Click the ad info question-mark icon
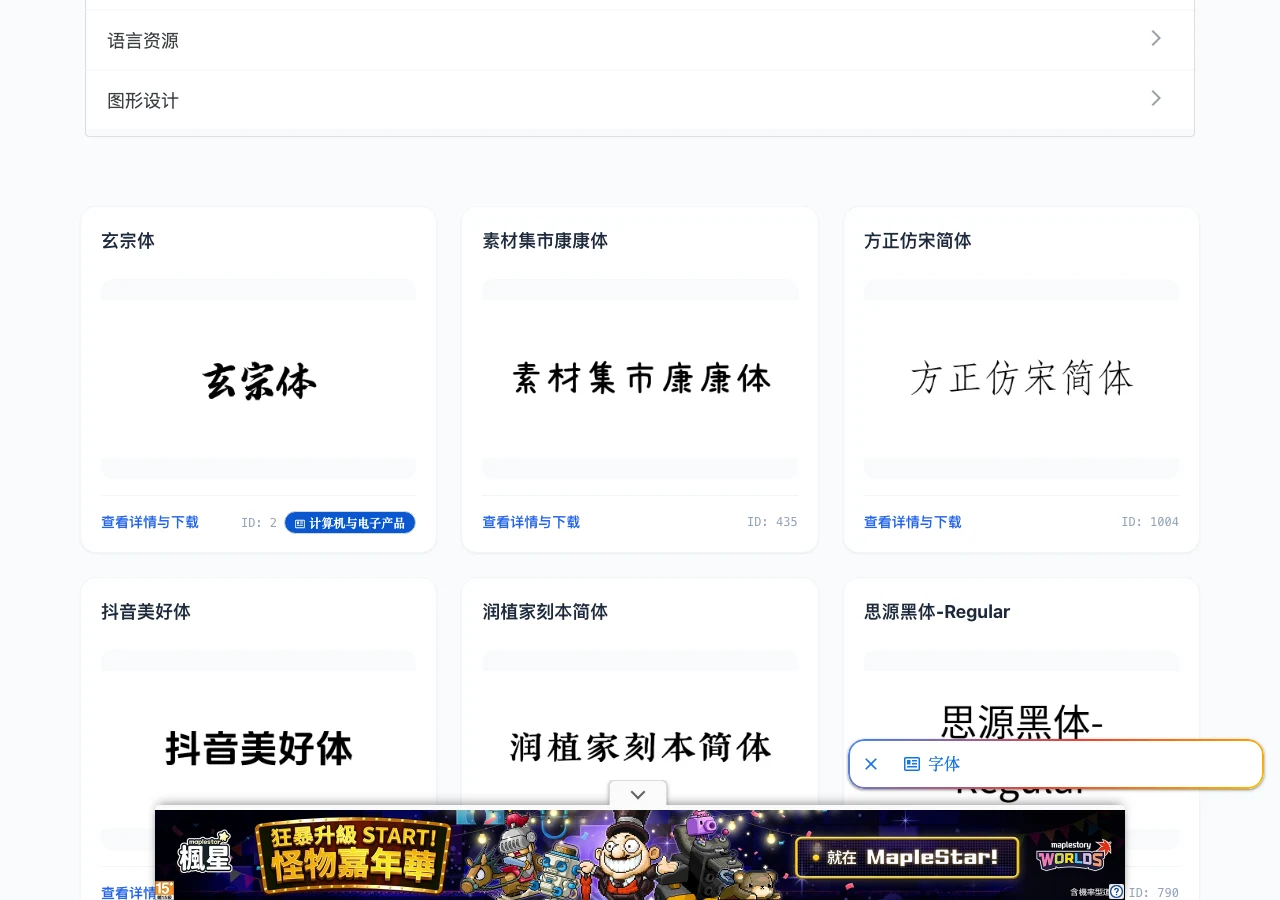Viewport: 1280px width, 900px height. (x=1116, y=891)
